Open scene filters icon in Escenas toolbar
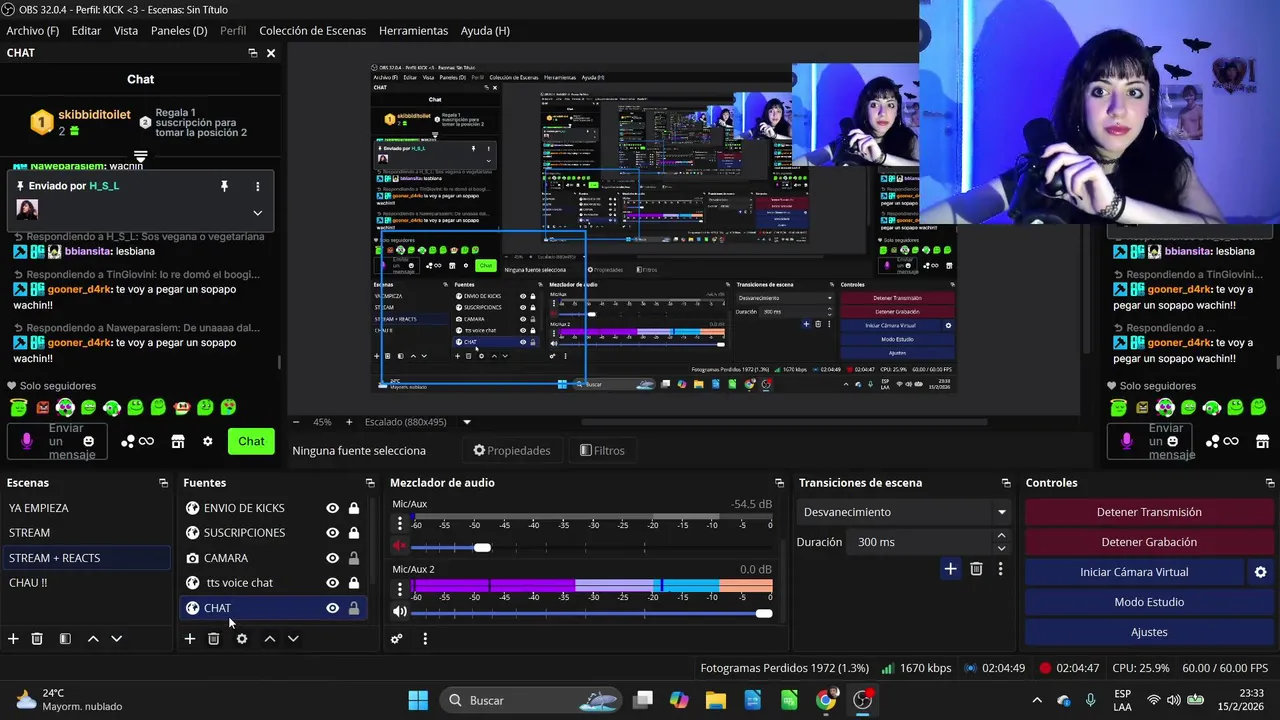The image size is (1280, 720). pos(65,639)
